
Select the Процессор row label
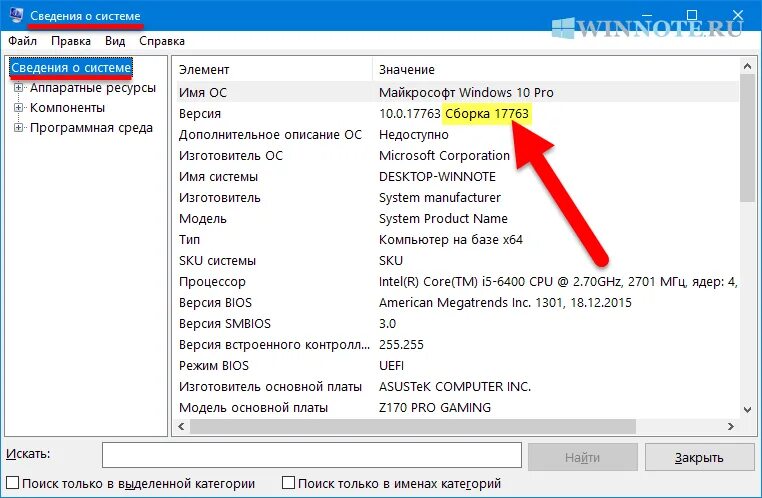pos(212,282)
